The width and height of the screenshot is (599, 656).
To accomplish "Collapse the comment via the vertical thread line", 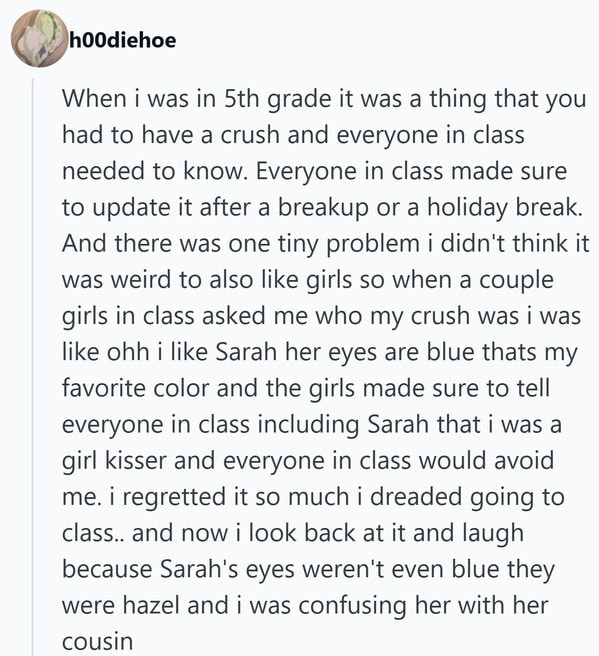I will [33, 366].
